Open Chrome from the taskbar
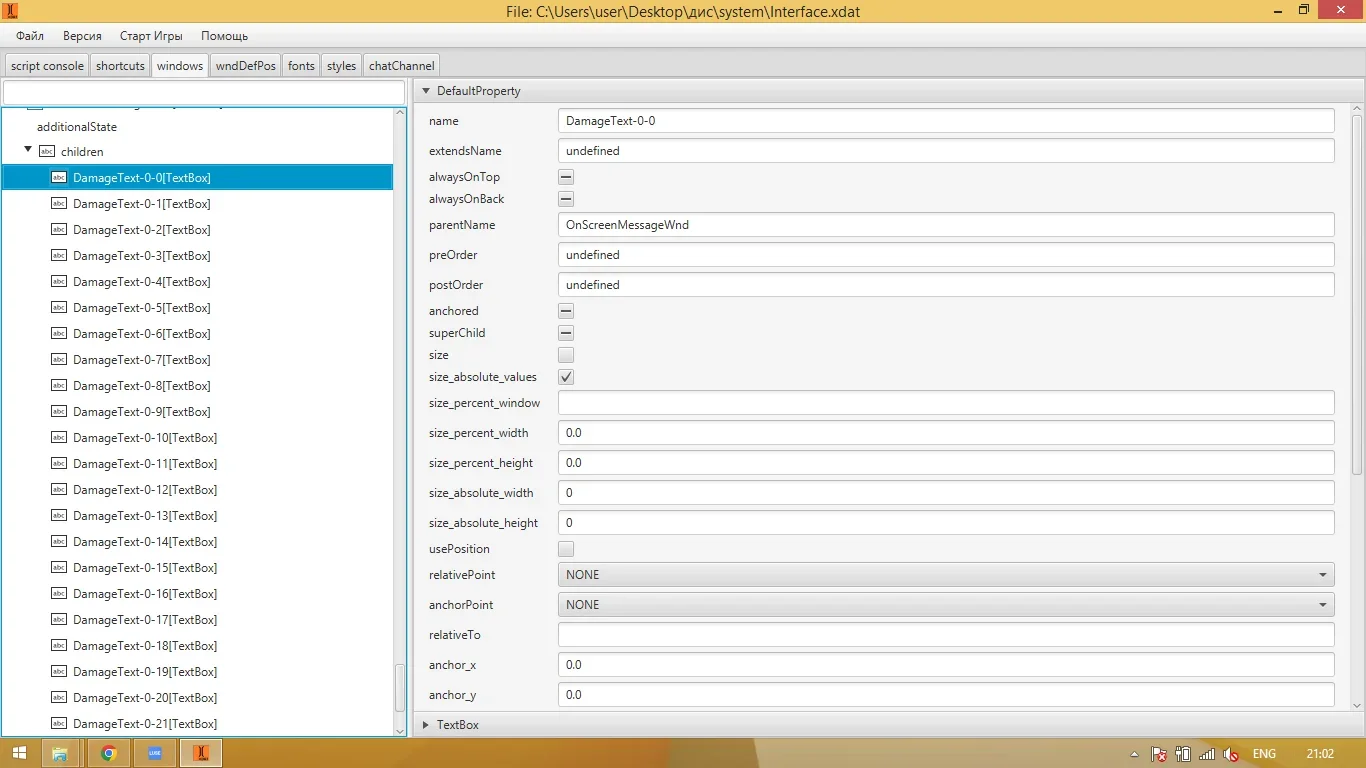1366x768 pixels. coord(109,753)
